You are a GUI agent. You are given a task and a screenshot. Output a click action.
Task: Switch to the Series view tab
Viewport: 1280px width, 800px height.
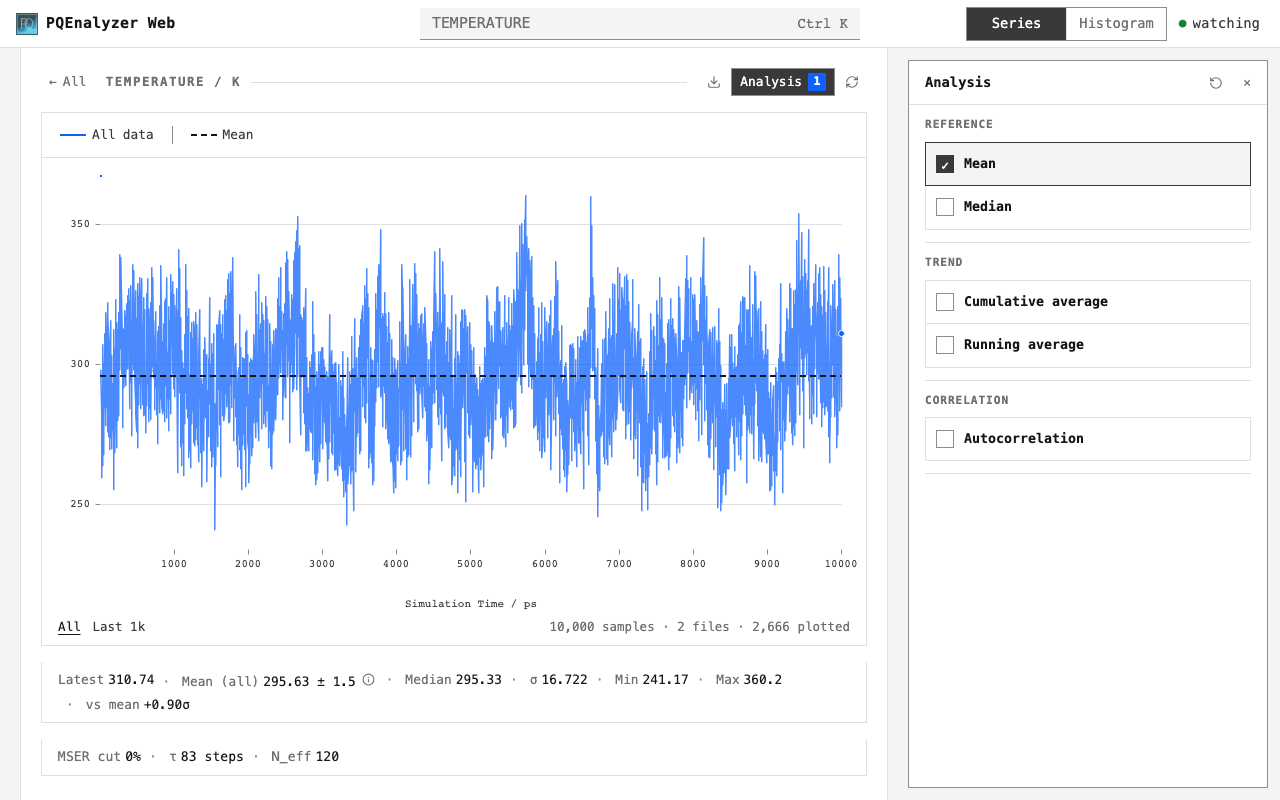(x=1016, y=24)
